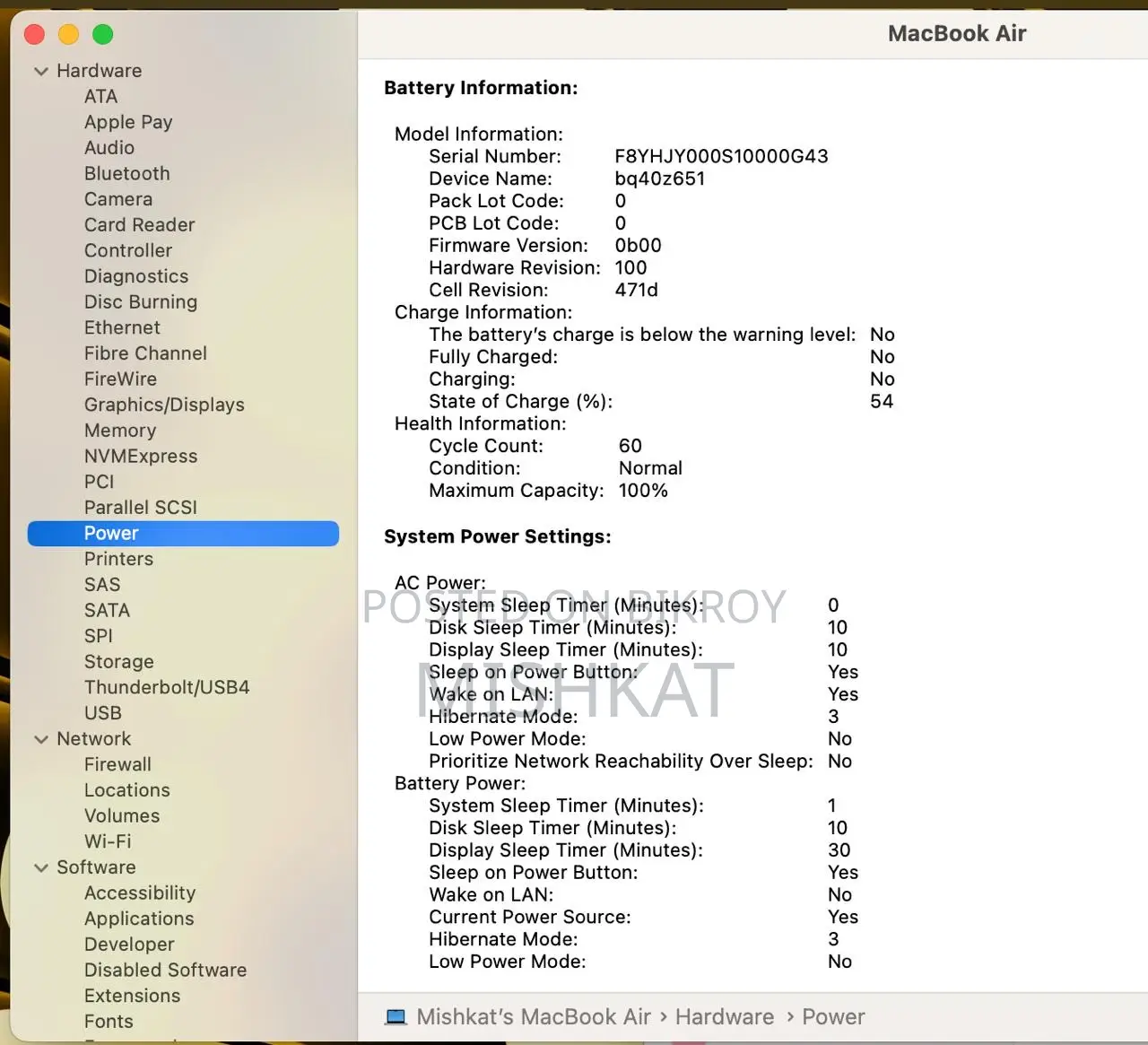Select the highlighted Power entry

[183, 534]
